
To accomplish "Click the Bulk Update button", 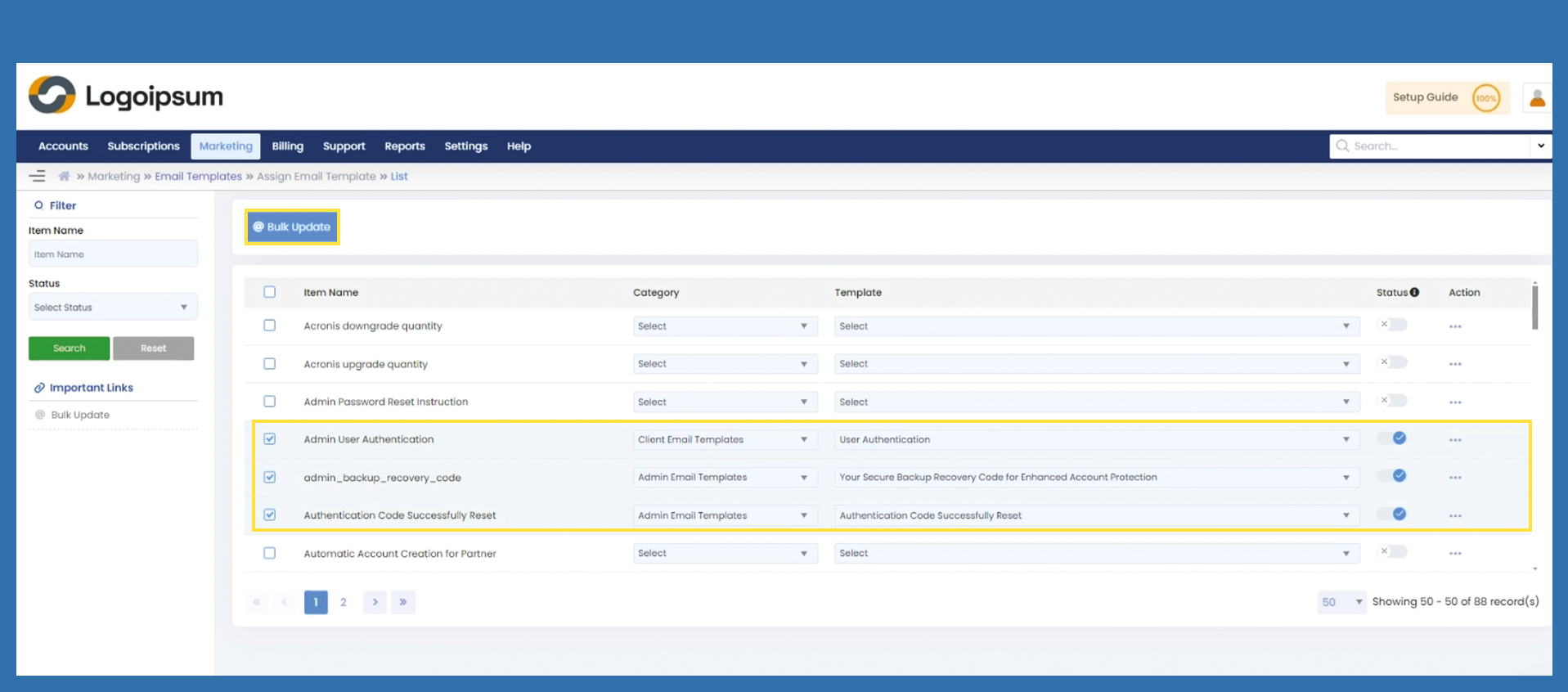I will coord(292,227).
